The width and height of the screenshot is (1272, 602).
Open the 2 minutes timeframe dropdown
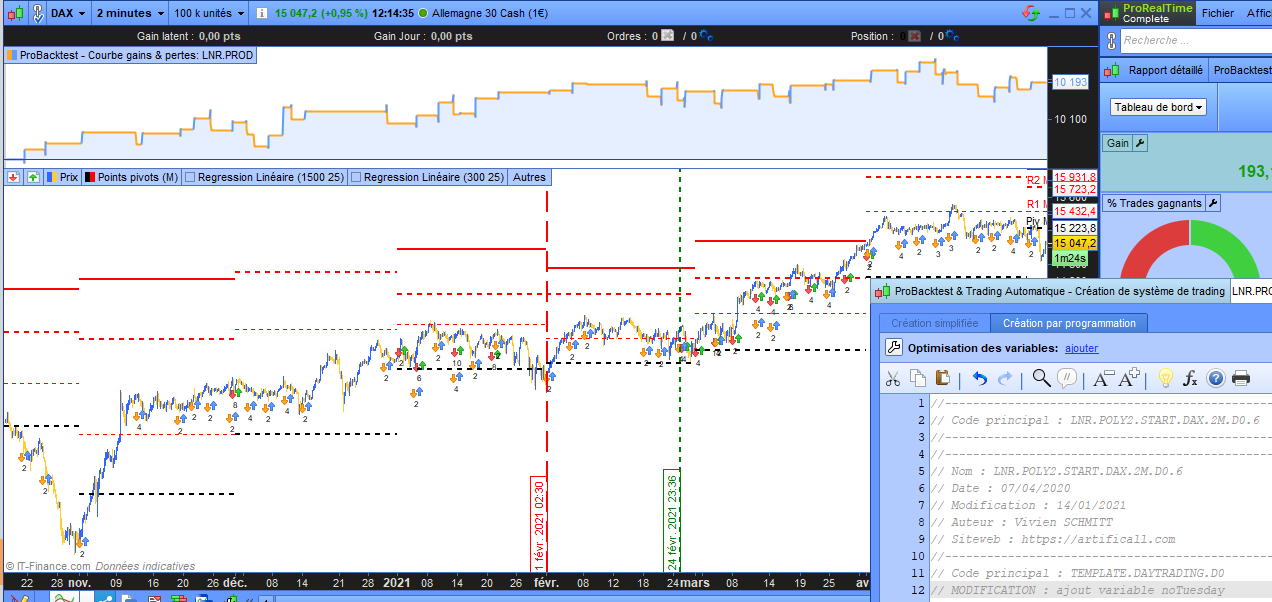[131, 14]
